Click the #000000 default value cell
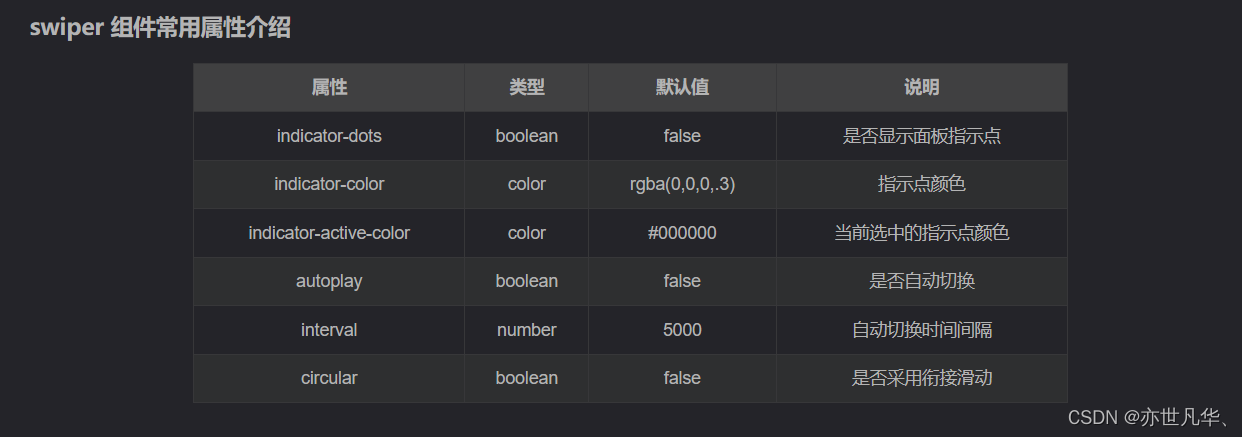The height and width of the screenshot is (437, 1242). [682, 233]
